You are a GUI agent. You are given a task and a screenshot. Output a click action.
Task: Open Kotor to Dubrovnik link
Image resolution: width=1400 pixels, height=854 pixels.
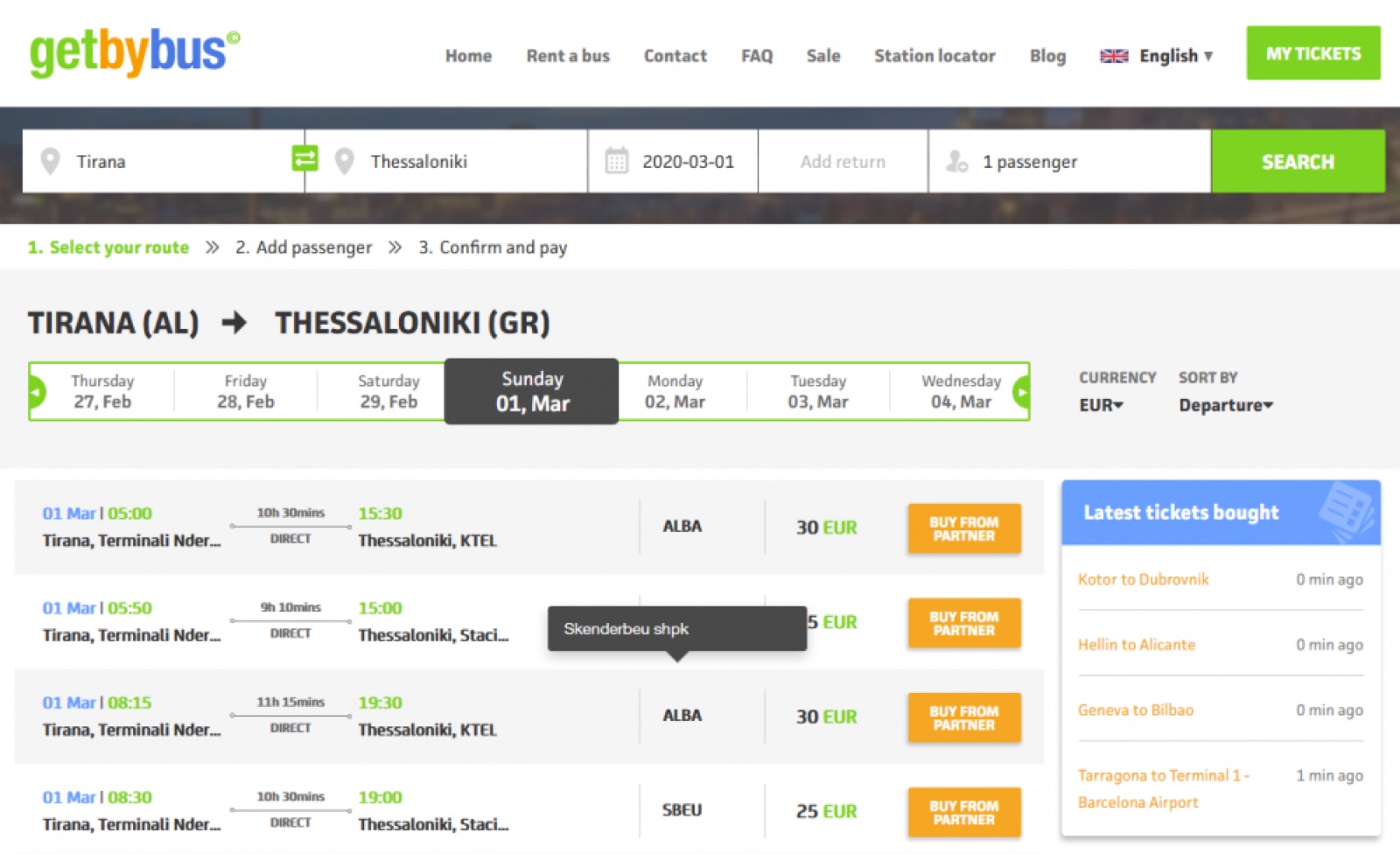point(1143,579)
